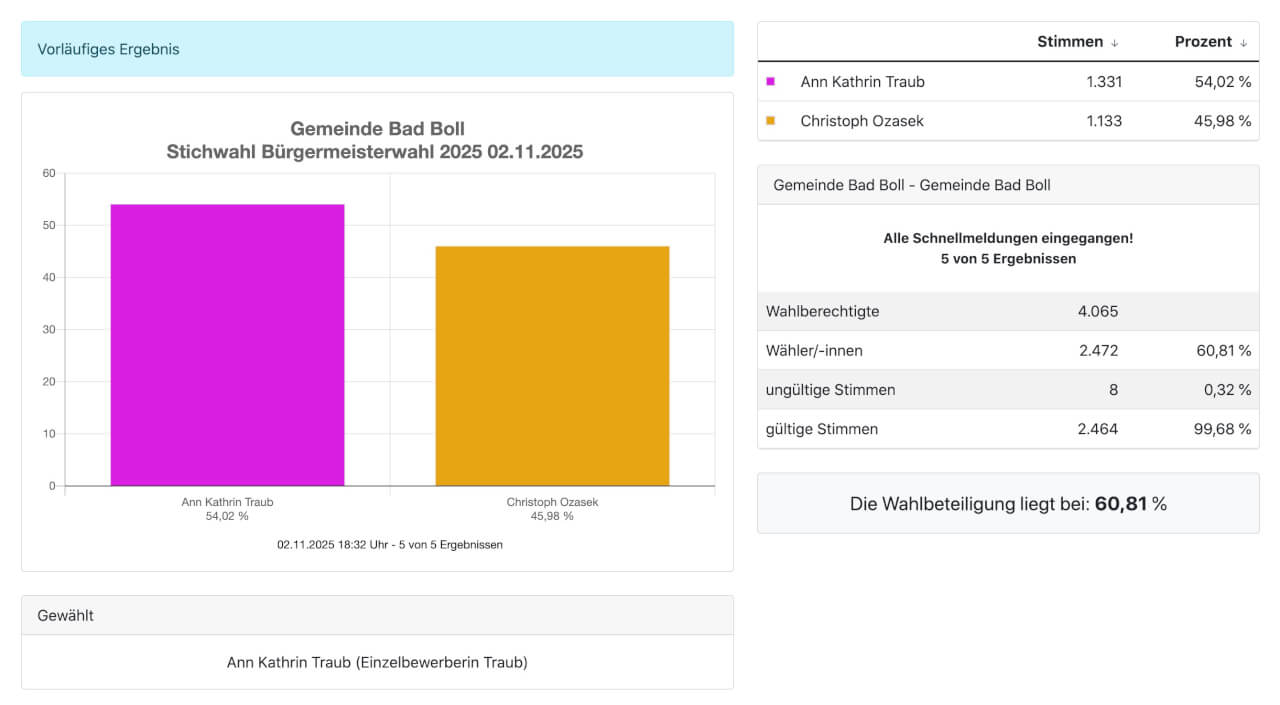
Task: Click the Wahlberechtigte row
Action: [1008, 311]
